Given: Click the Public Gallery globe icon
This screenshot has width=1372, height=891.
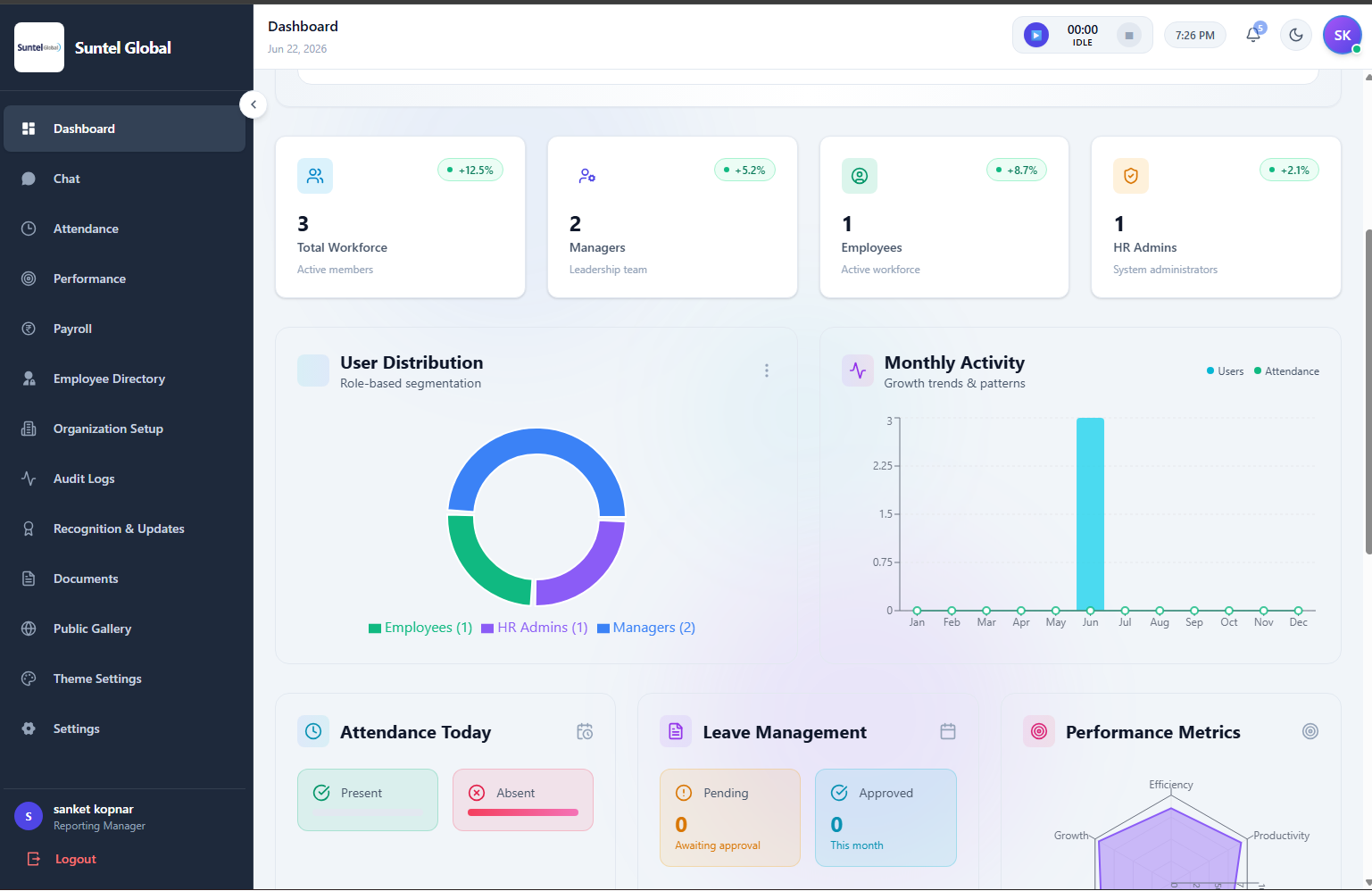Looking at the screenshot, I should coord(29,629).
